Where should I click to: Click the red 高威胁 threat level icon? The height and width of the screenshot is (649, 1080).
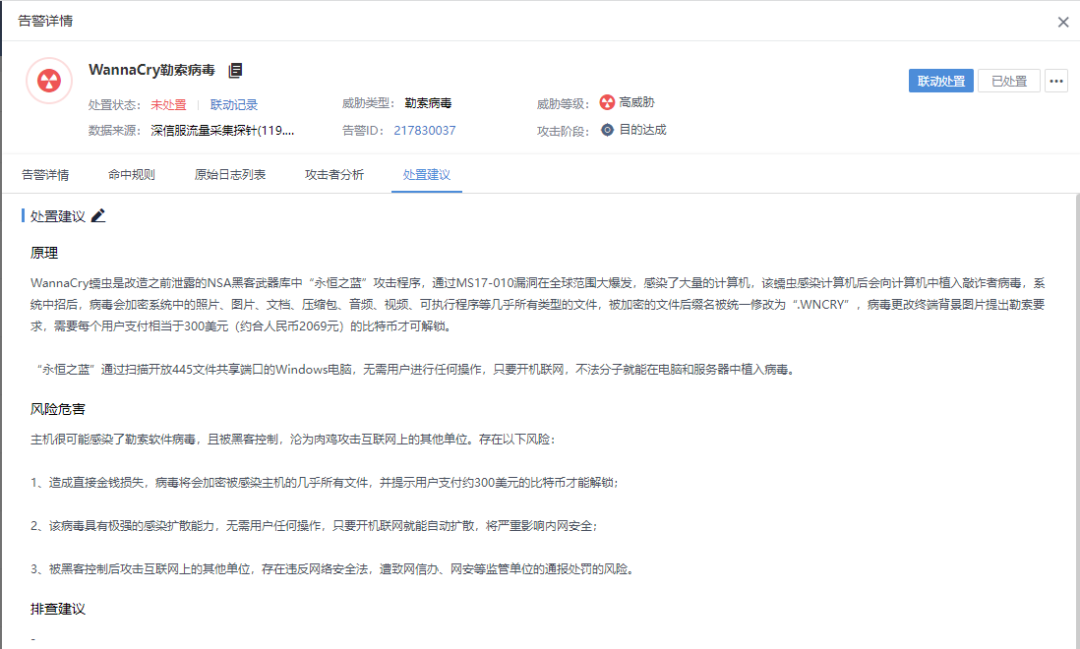(x=608, y=102)
